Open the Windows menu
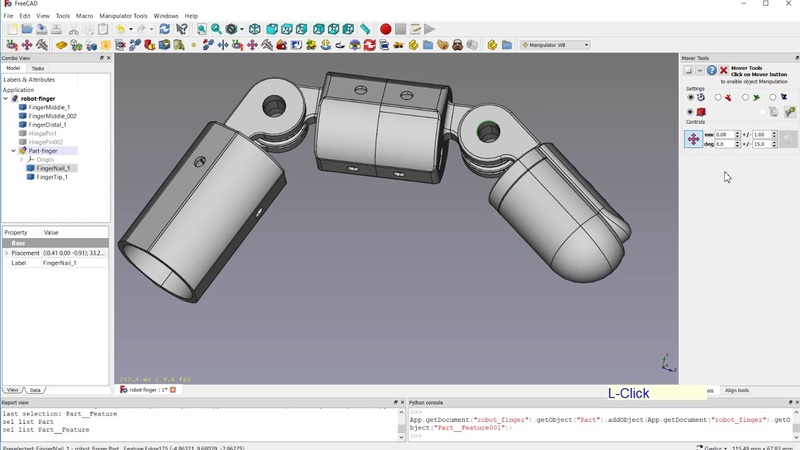800x450 pixels. 166,16
